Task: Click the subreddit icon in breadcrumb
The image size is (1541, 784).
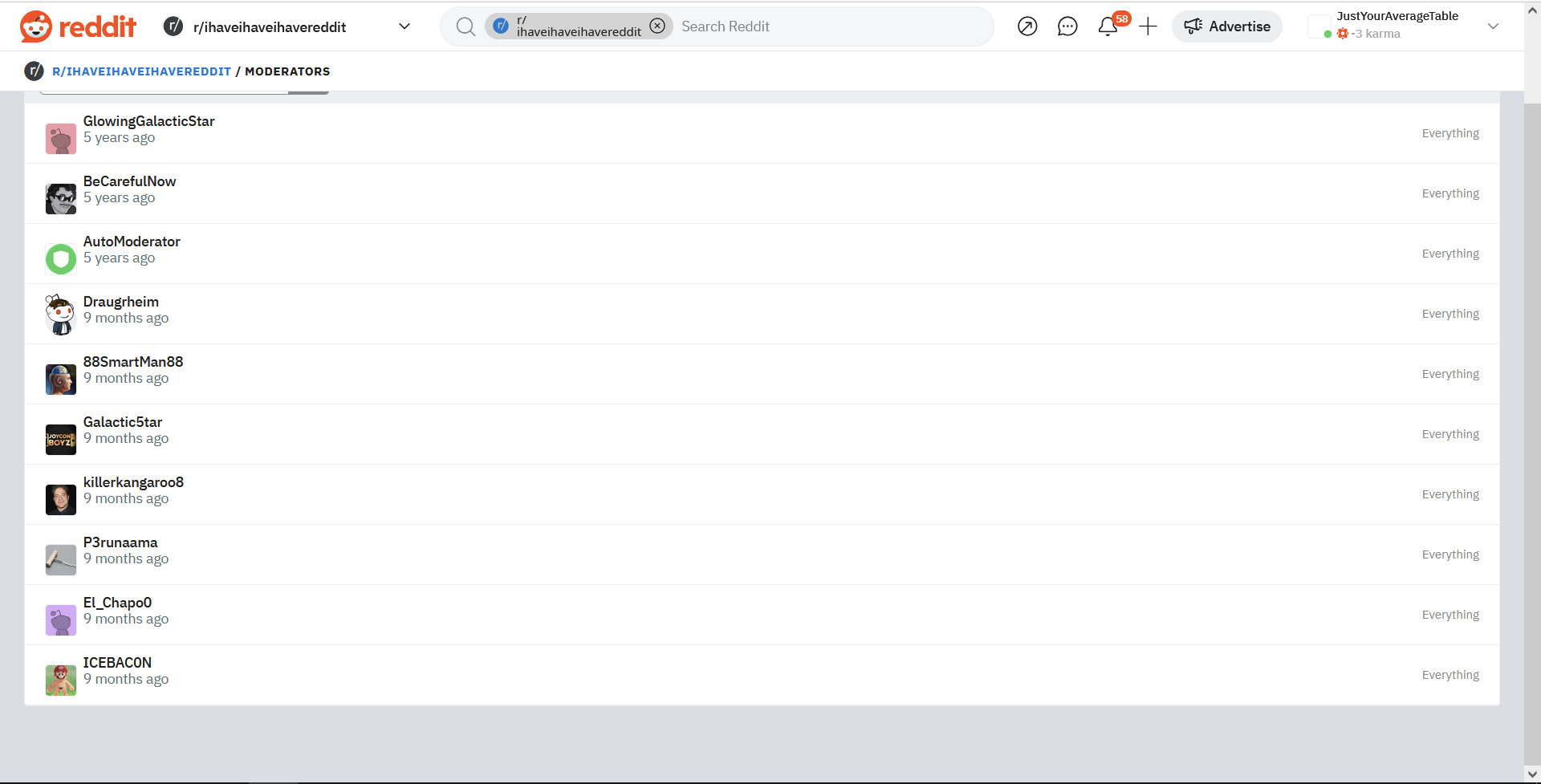Action: [x=34, y=71]
